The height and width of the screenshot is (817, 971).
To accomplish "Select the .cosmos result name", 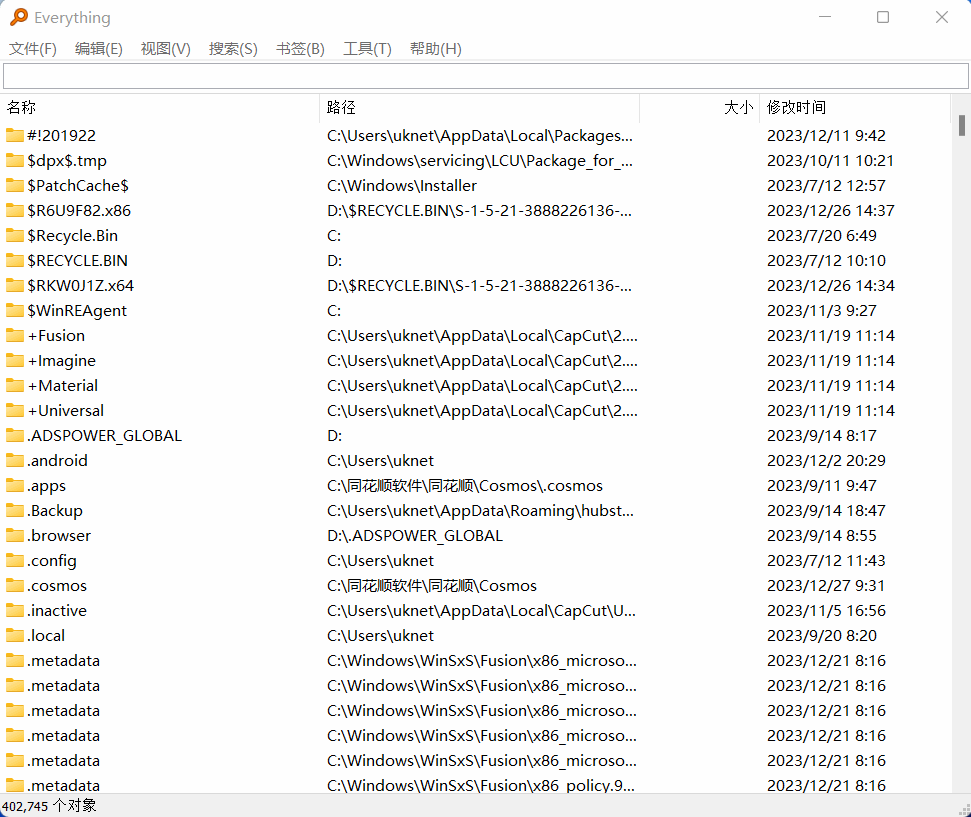I will 57,585.
